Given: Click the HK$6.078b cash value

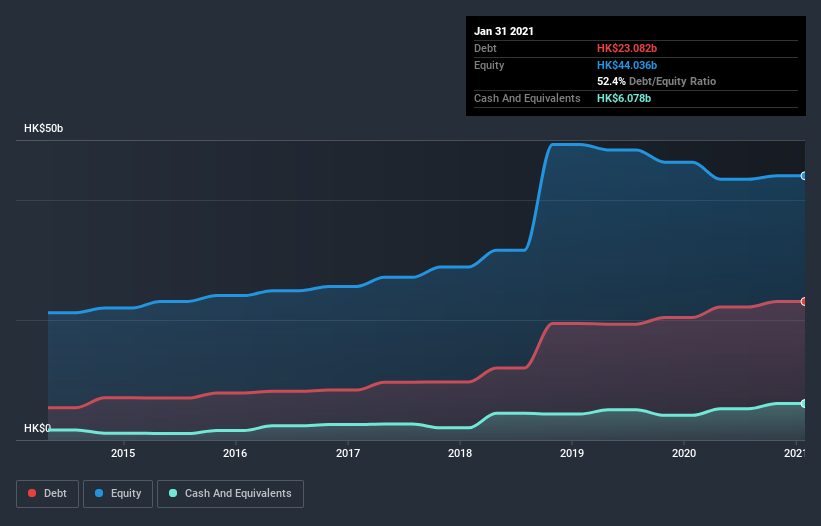Looking at the screenshot, I should point(624,98).
